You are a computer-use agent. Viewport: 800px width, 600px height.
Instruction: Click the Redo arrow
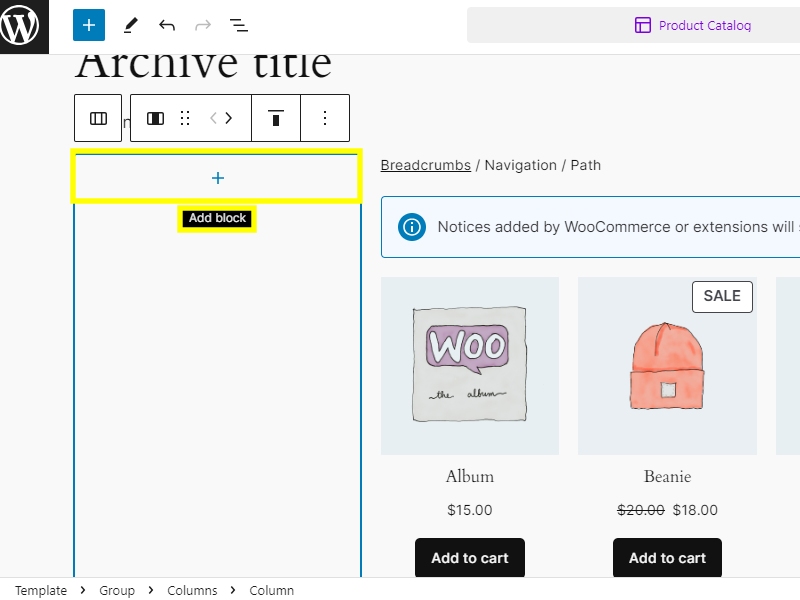tap(203, 25)
